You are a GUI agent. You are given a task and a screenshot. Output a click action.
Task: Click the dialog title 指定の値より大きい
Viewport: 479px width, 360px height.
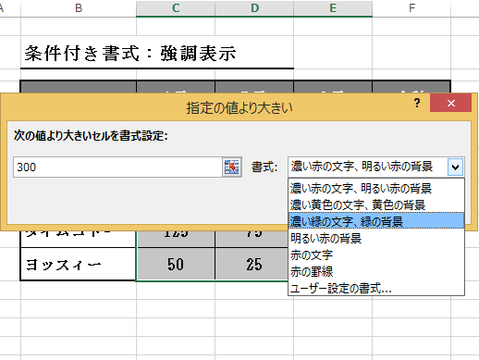(x=239, y=108)
